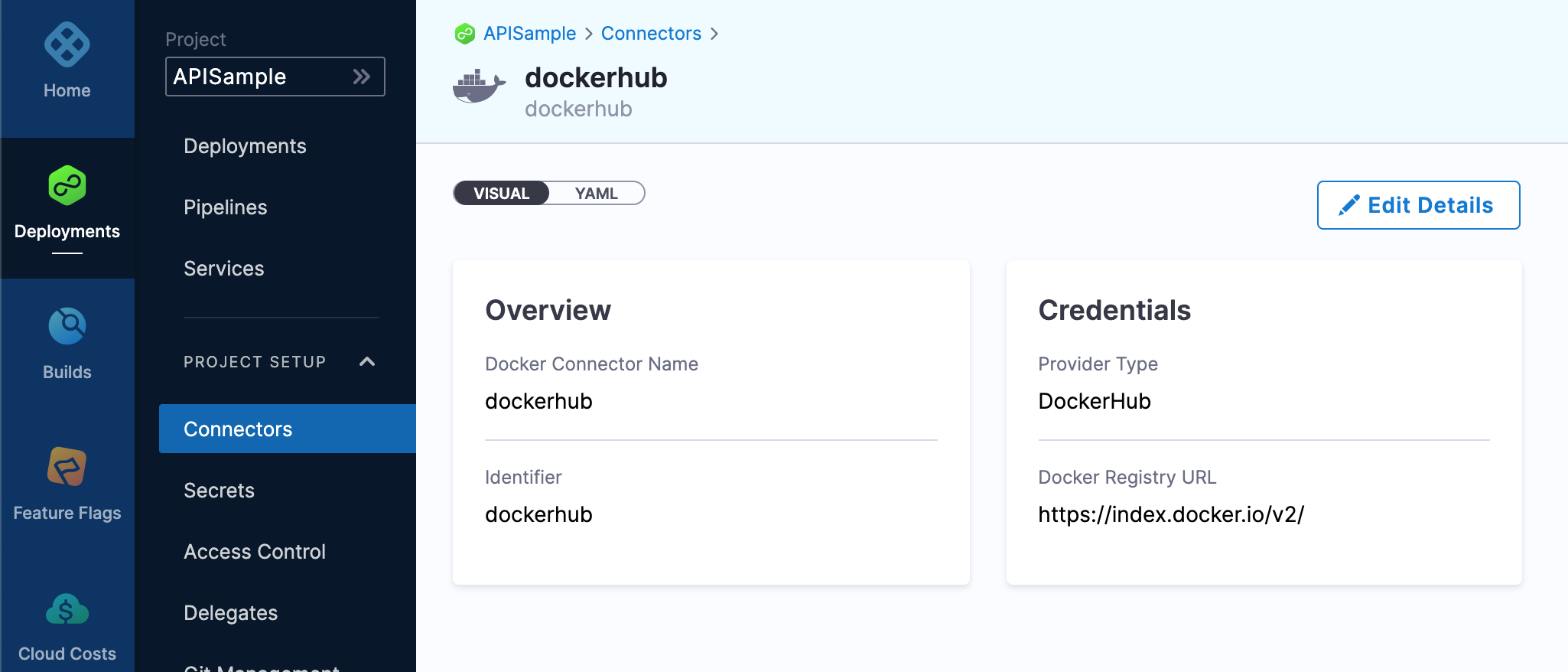Open Pipelines in the side menu

pos(226,207)
